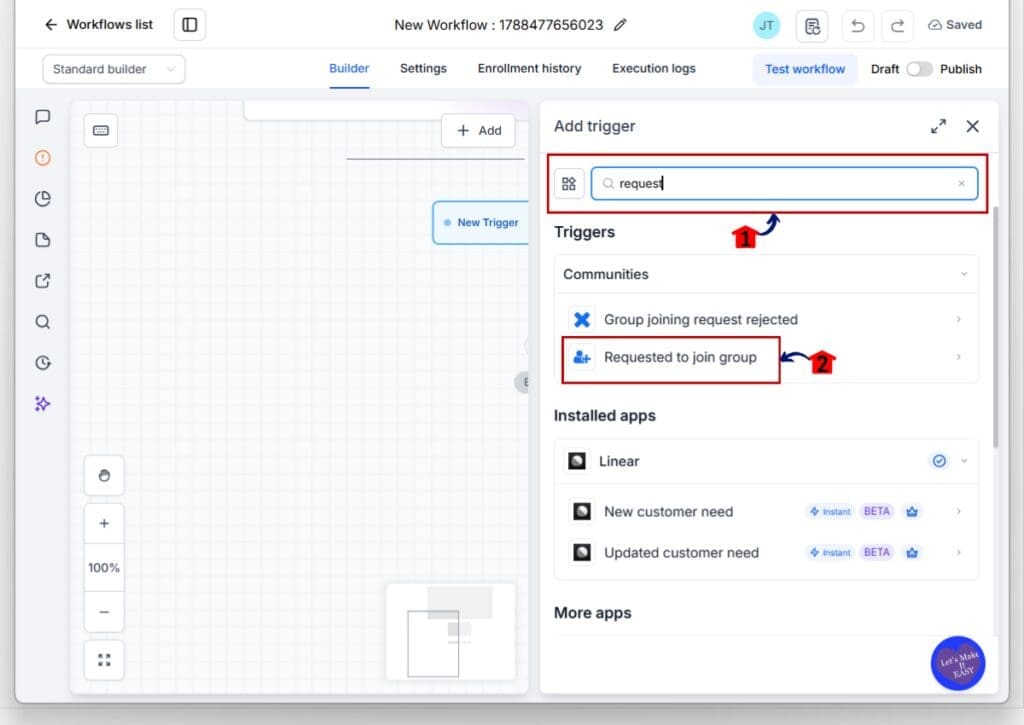The height and width of the screenshot is (725, 1024).
Task: Open the JT user avatar
Action: click(x=766, y=25)
